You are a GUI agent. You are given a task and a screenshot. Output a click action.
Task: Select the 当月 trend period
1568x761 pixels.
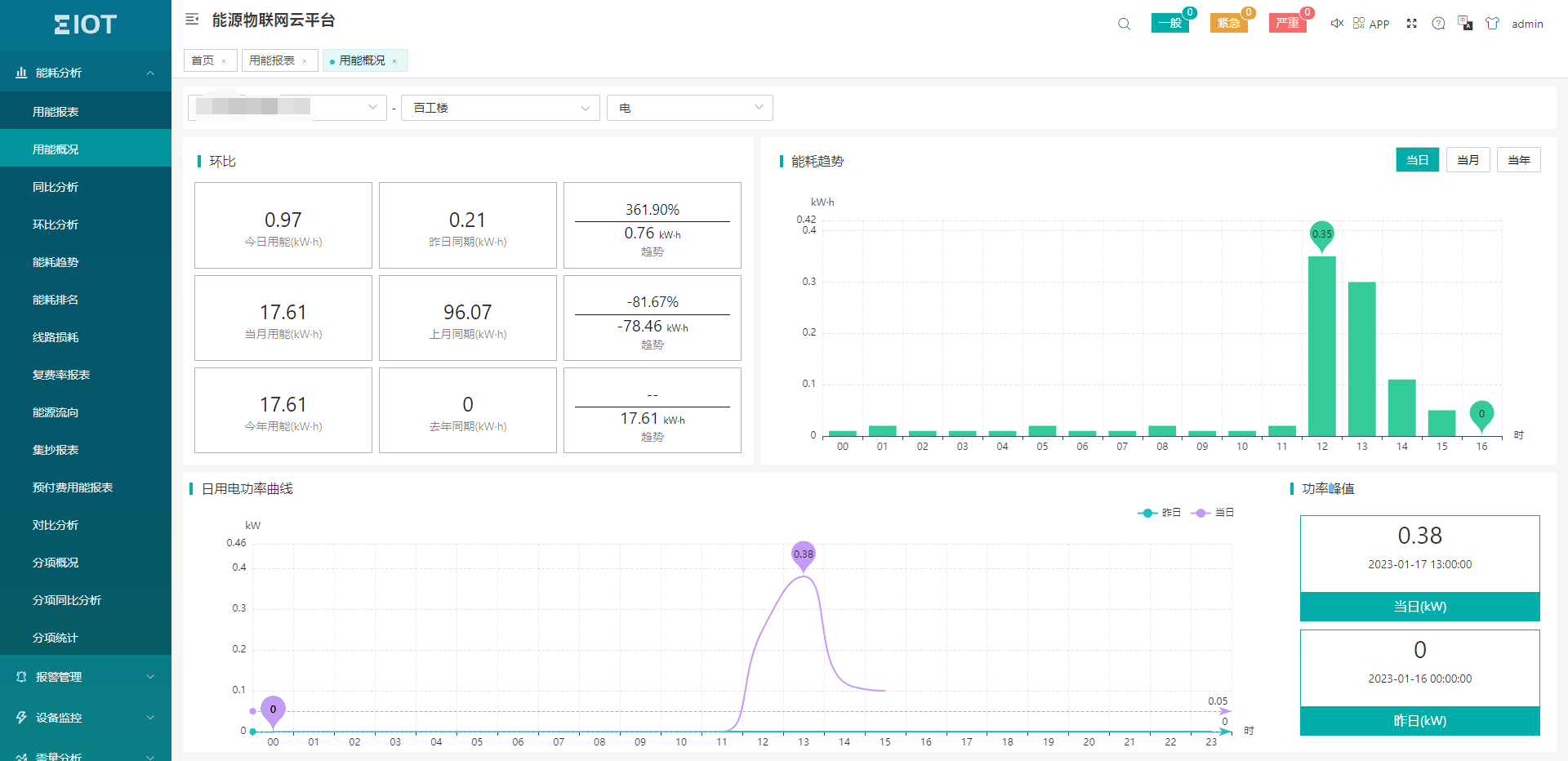pyautogui.click(x=1468, y=160)
